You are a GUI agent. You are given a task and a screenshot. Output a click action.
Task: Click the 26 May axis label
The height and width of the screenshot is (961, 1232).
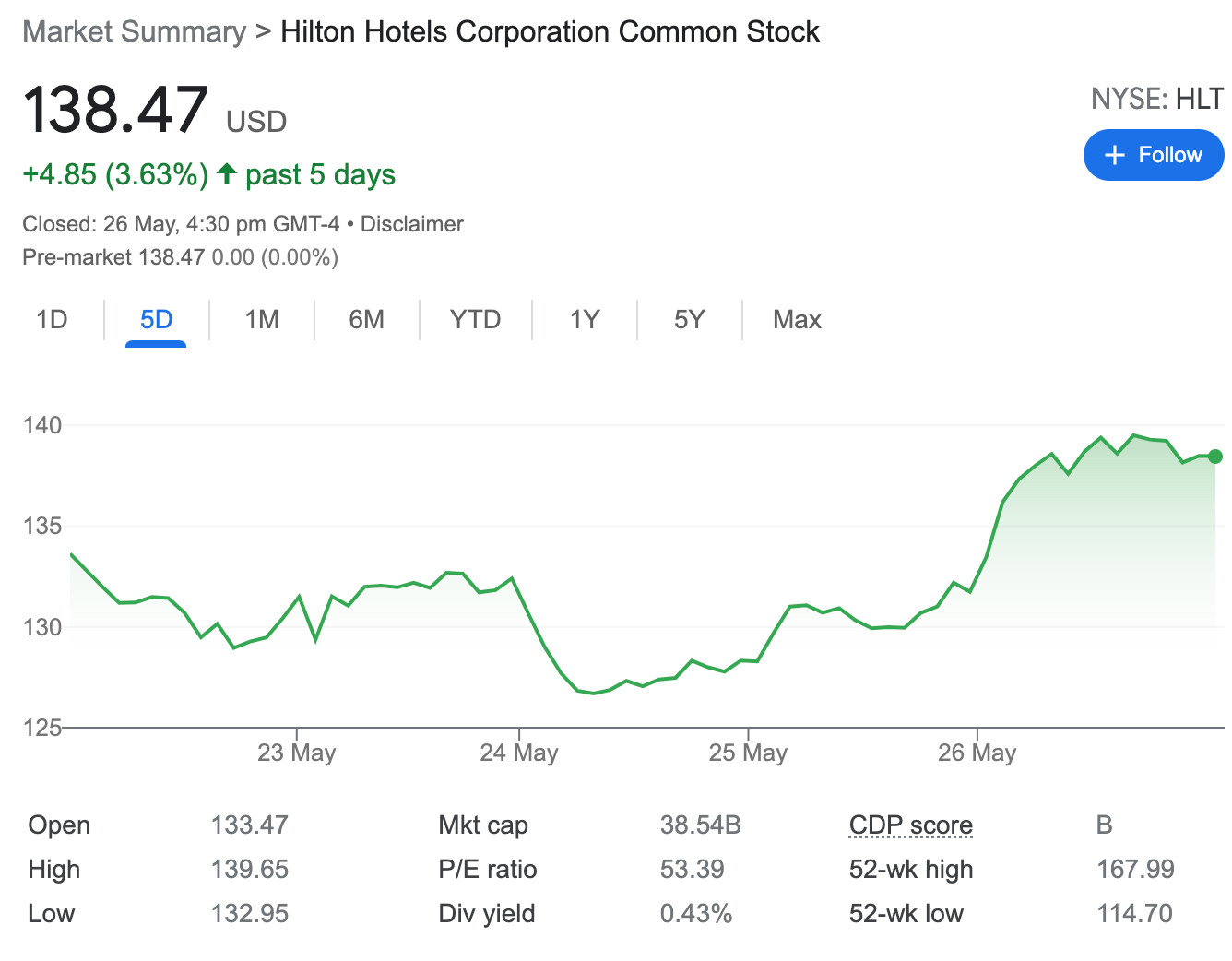(977, 753)
